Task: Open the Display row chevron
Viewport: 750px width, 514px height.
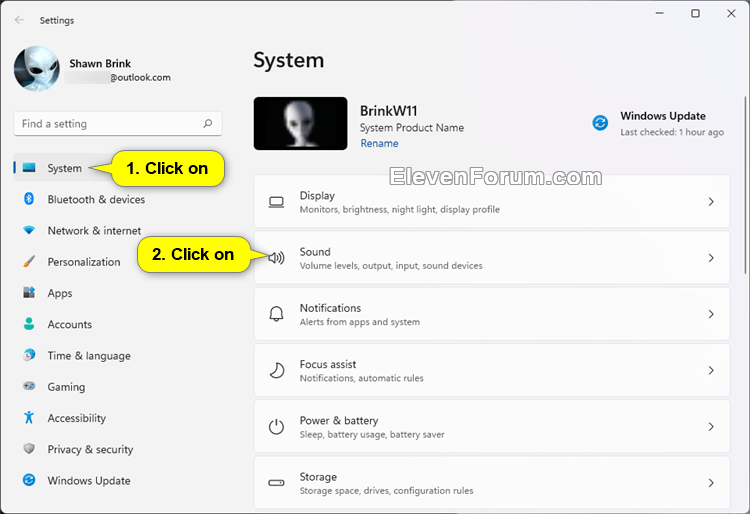Action: tap(711, 202)
